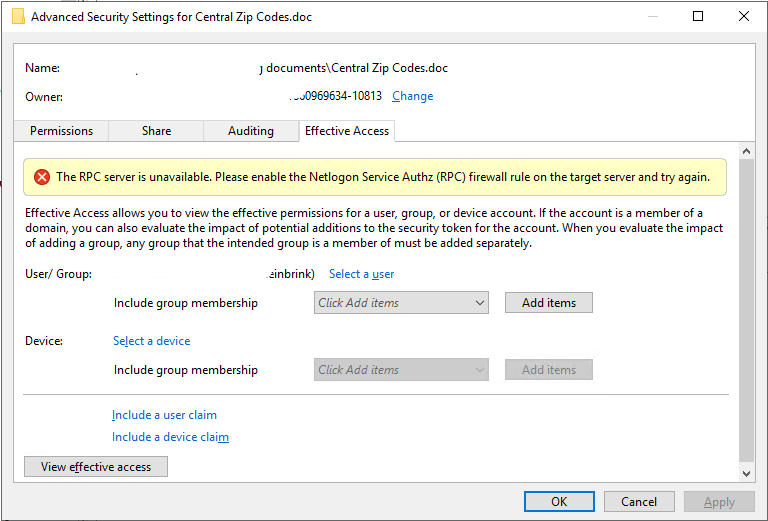Screen dimensions: 768x521
Task: Click the Cancel button
Action: tap(639, 501)
